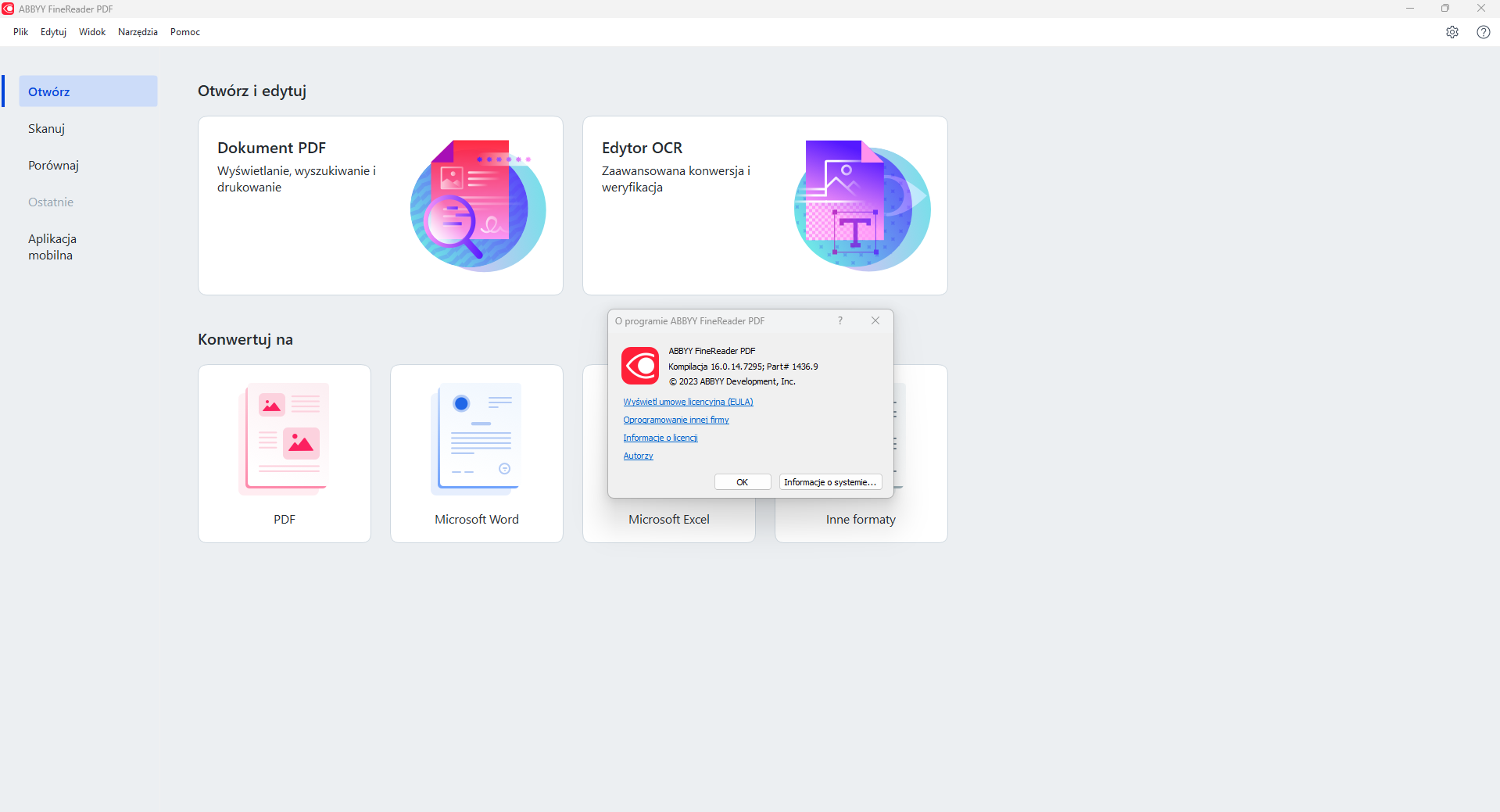
Task: Click the Wyświetlanie, wyszukiwanie i drukowanie description
Action: point(296,179)
